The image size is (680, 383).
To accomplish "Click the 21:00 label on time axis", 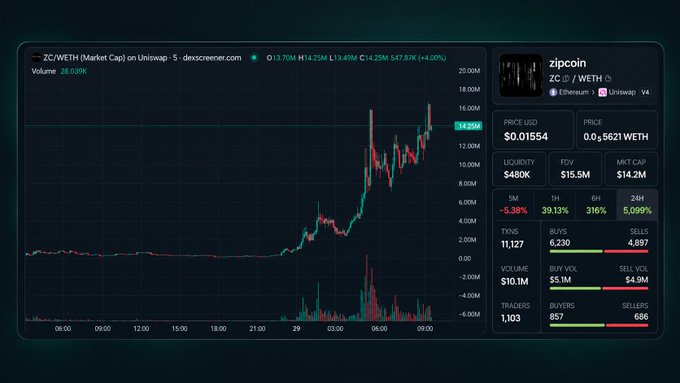I will point(257,329).
